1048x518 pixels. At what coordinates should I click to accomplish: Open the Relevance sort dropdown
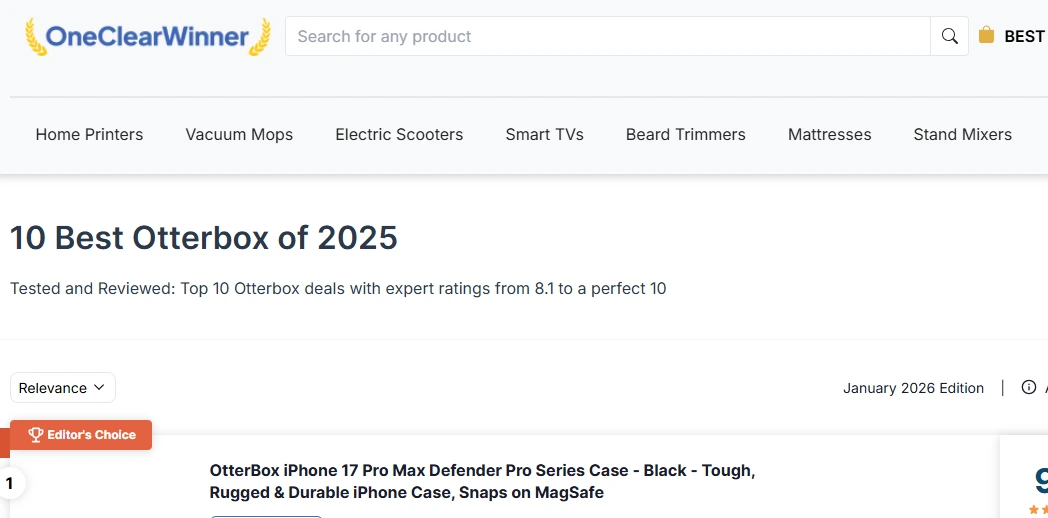pyautogui.click(x=62, y=388)
